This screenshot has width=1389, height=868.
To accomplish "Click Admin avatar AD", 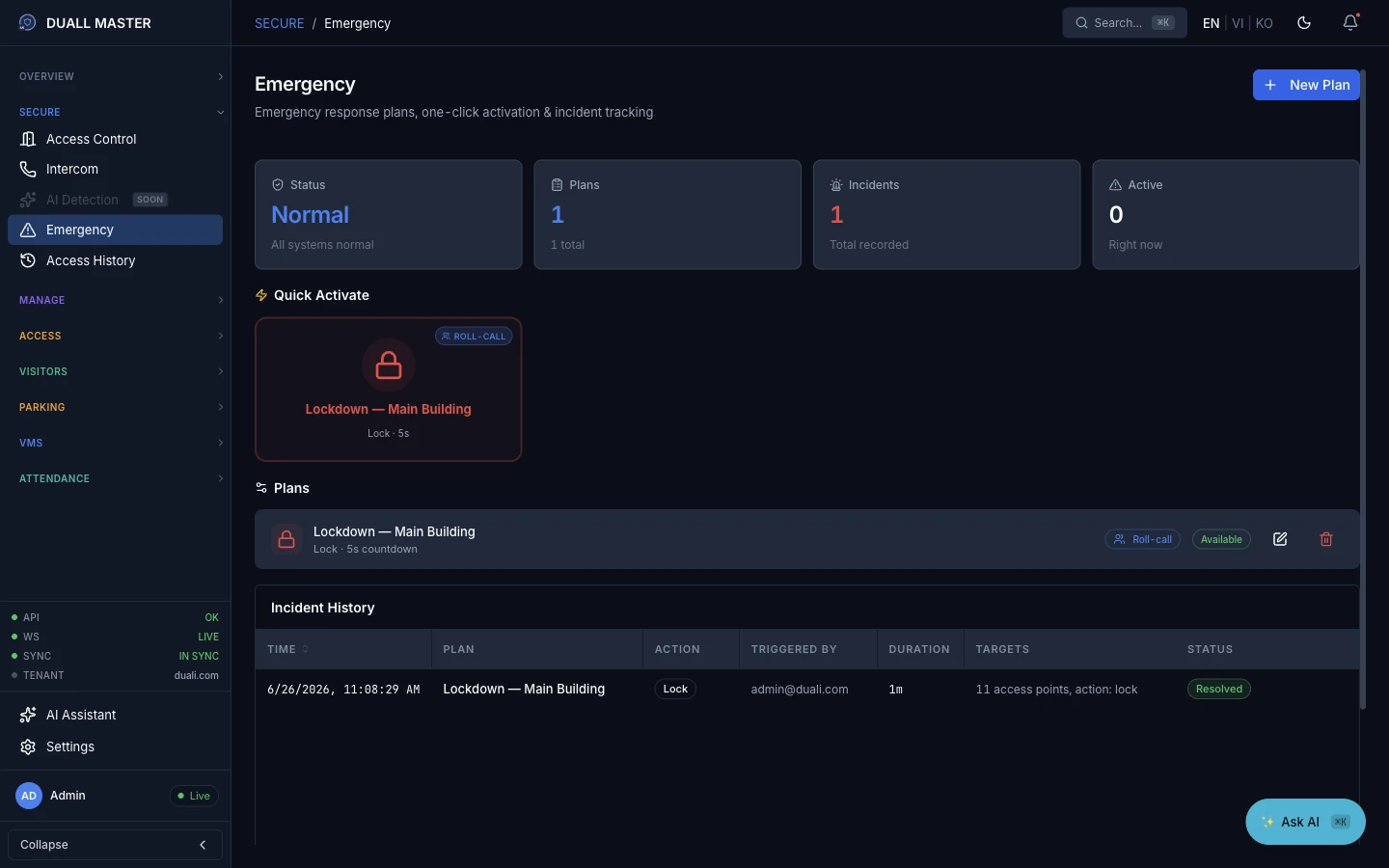I will click(29, 796).
